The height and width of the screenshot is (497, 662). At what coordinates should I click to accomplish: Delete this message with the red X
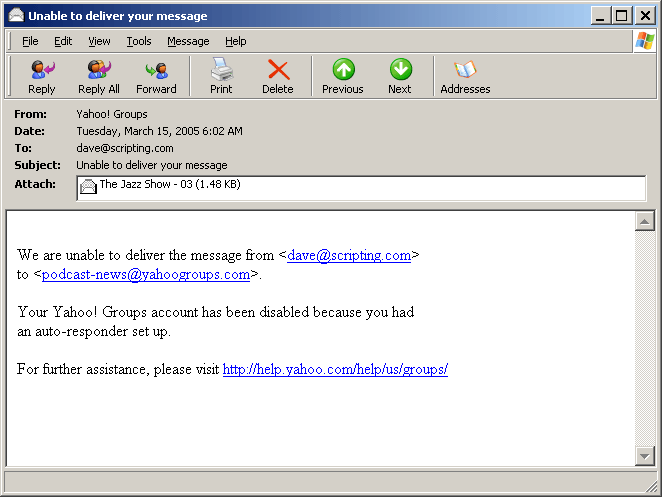click(277, 76)
